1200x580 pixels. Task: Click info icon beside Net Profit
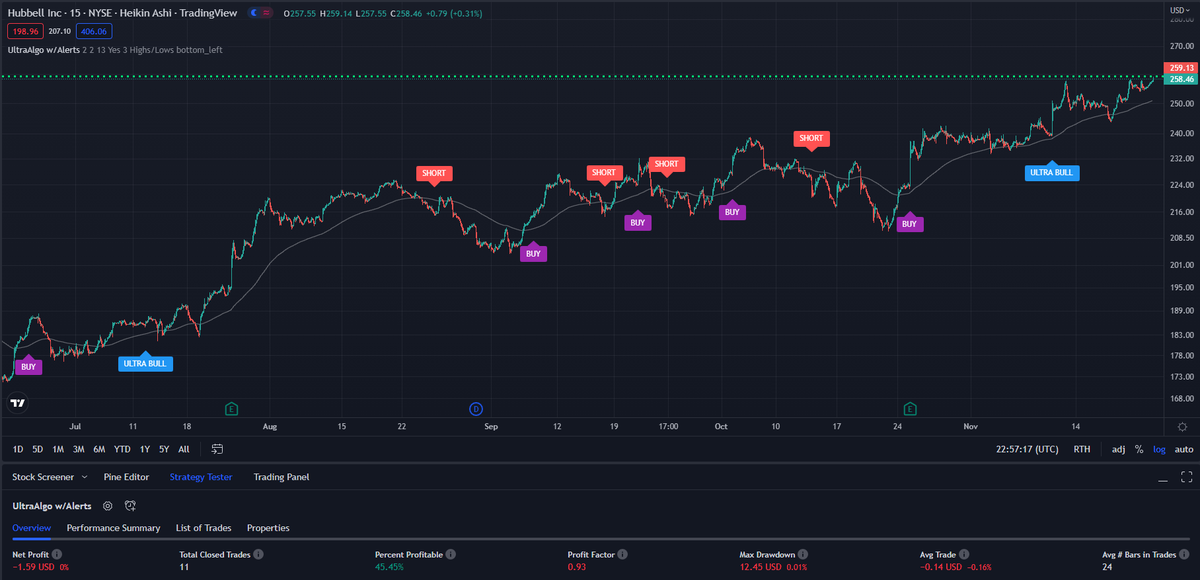pos(57,553)
